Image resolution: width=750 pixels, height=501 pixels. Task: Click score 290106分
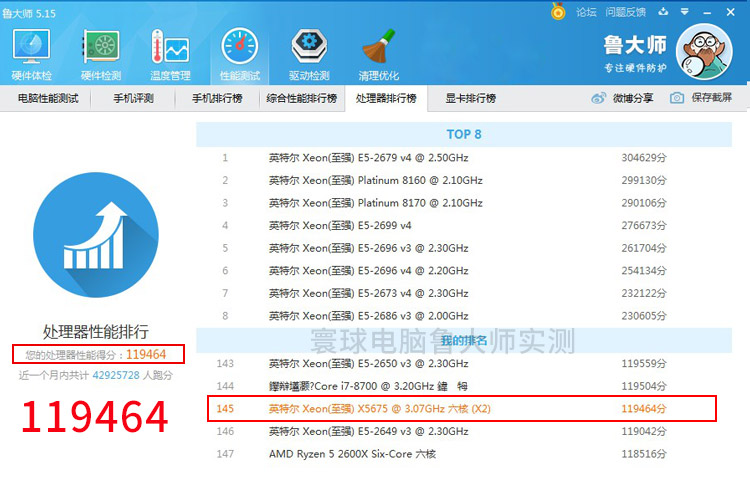(x=644, y=203)
